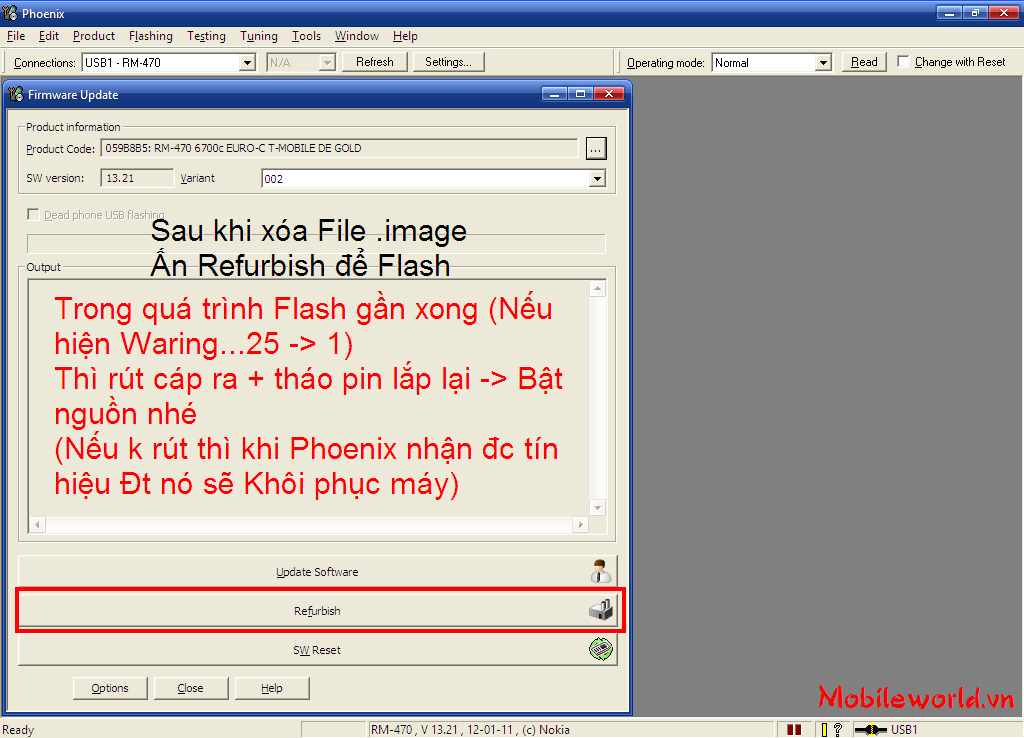Restore the Phoenix main window
The width and height of the screenshot is (1024, 738).
click(x=975, y=12)
